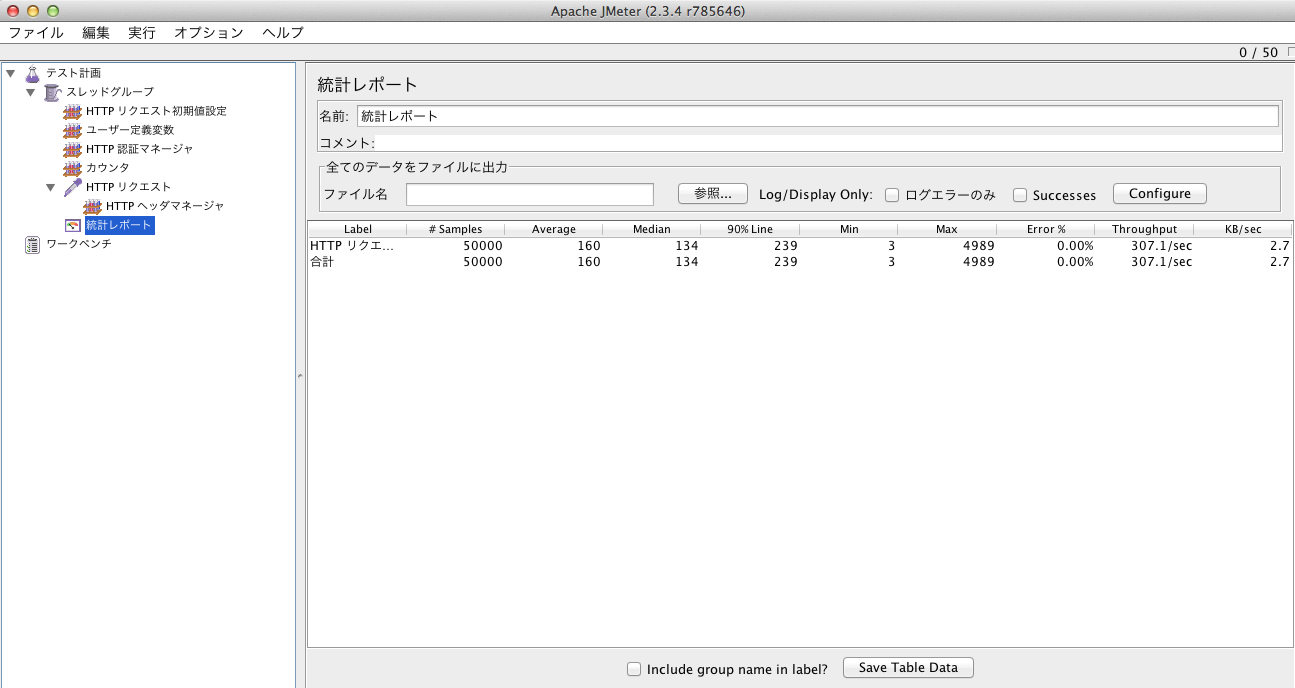This screenshot has height=688, width=1295.
Task: Click the テスト計画 flask icon
Action: 32,73
